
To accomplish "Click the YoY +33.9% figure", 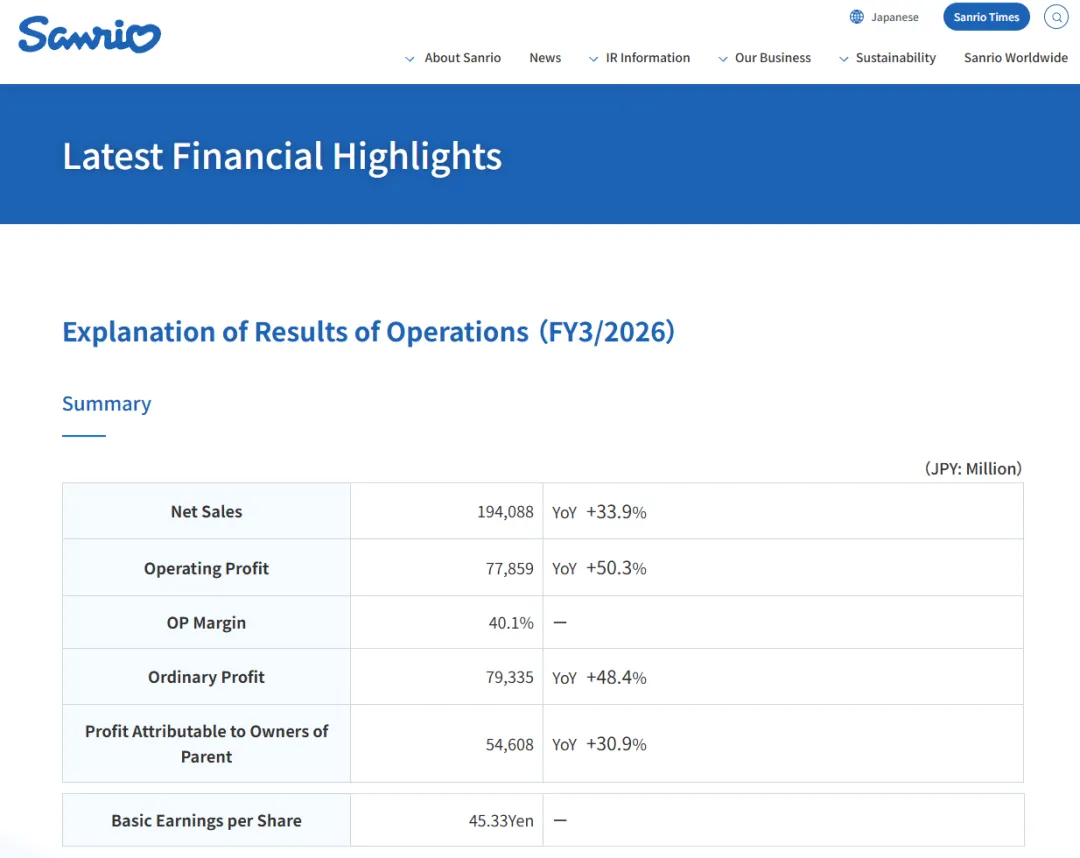I will [599, 512].
